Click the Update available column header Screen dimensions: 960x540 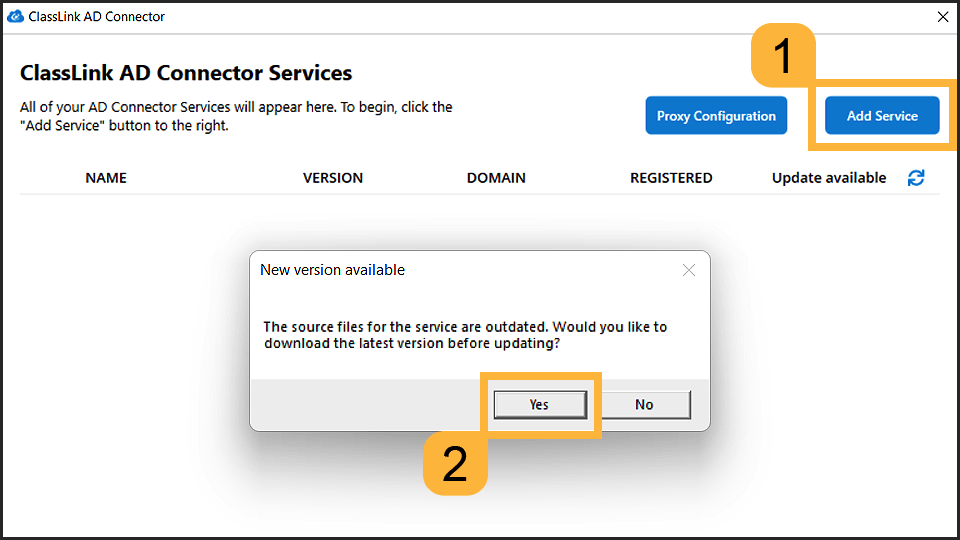coord(829,178)
